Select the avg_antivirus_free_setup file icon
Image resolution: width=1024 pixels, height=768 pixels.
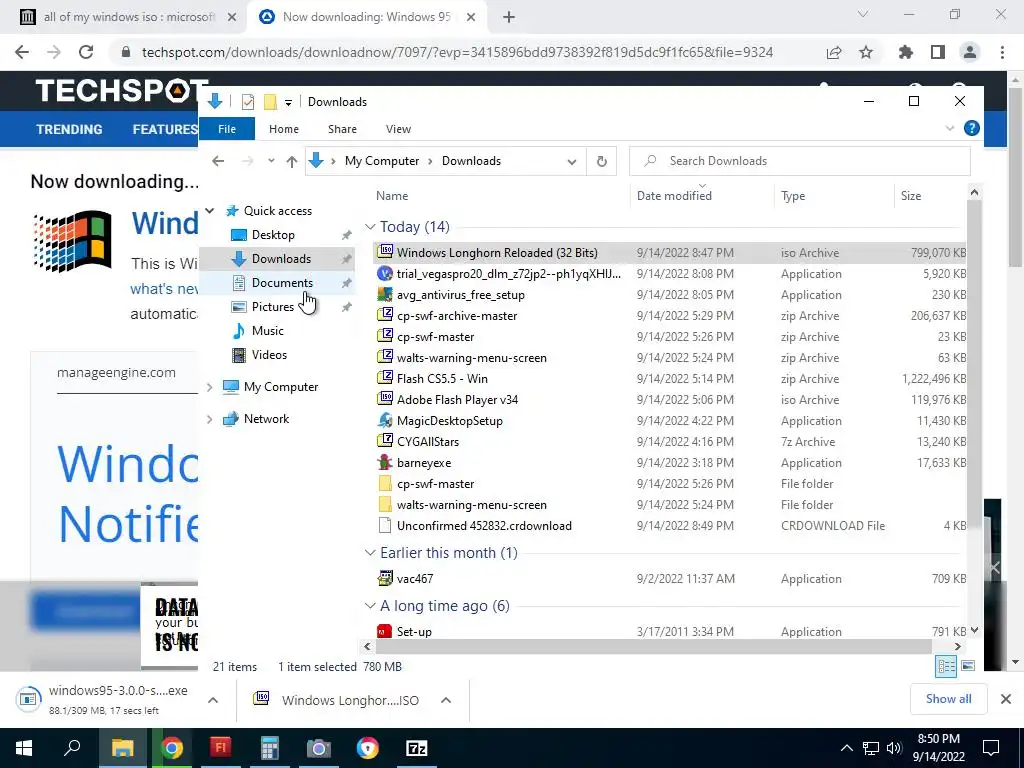(385, 295)
